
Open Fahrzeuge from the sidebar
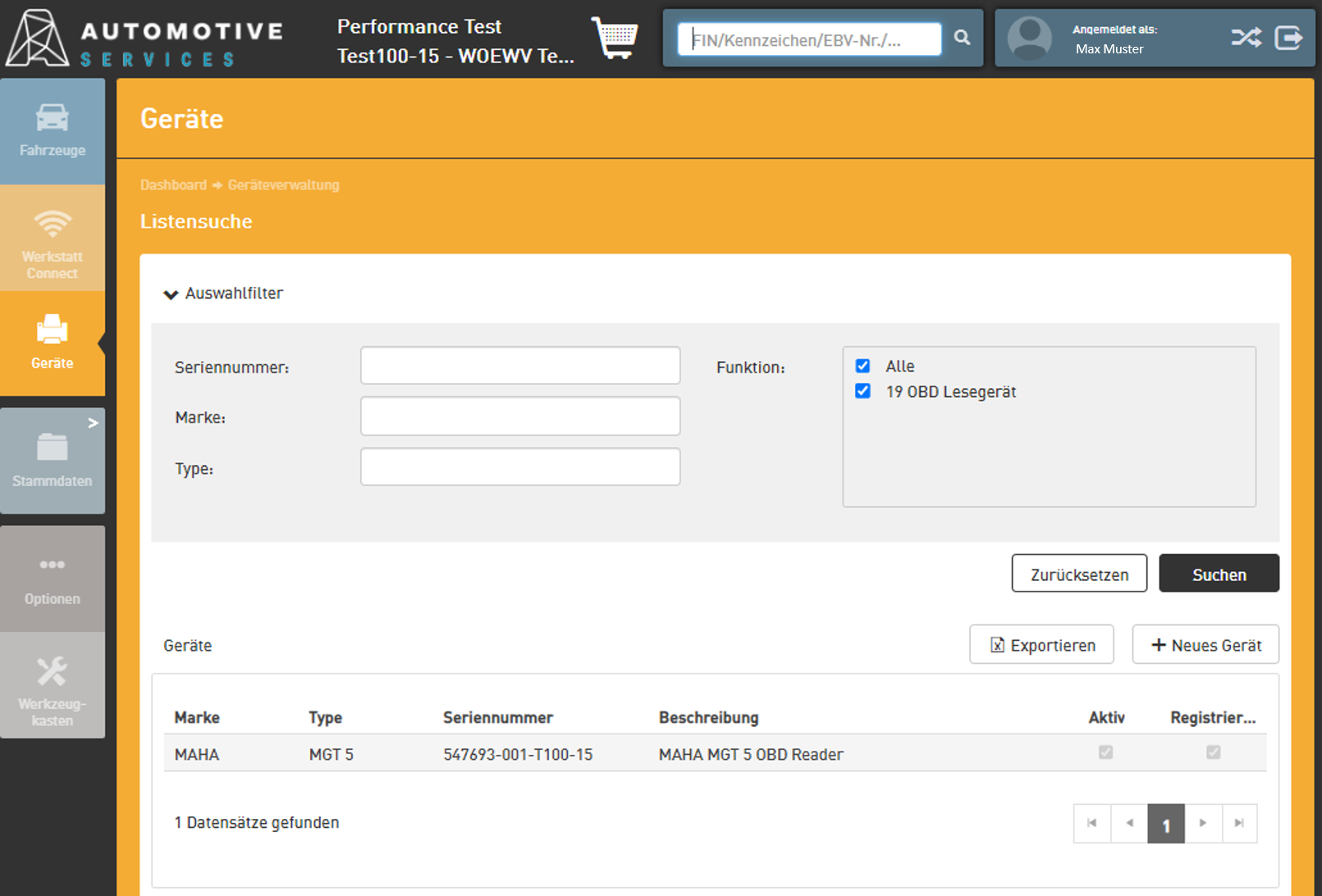point(53,131)
